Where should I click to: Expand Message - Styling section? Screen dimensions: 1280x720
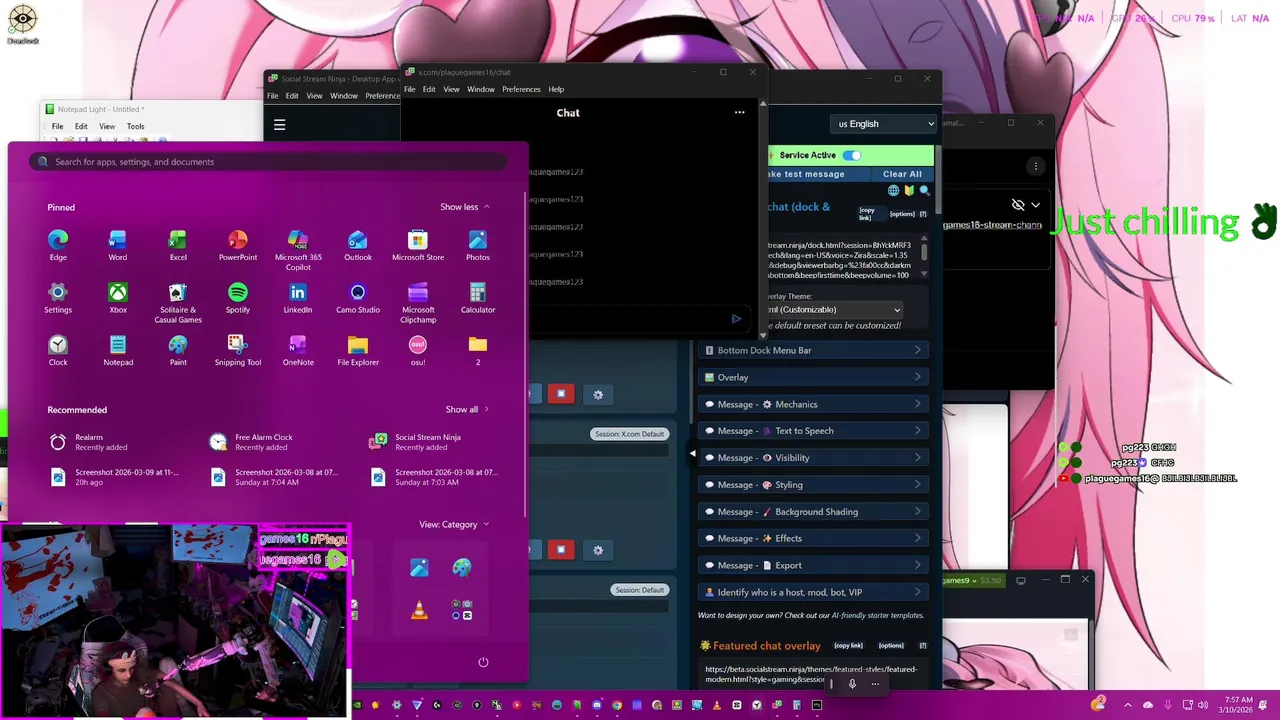(x=814, y=485)
